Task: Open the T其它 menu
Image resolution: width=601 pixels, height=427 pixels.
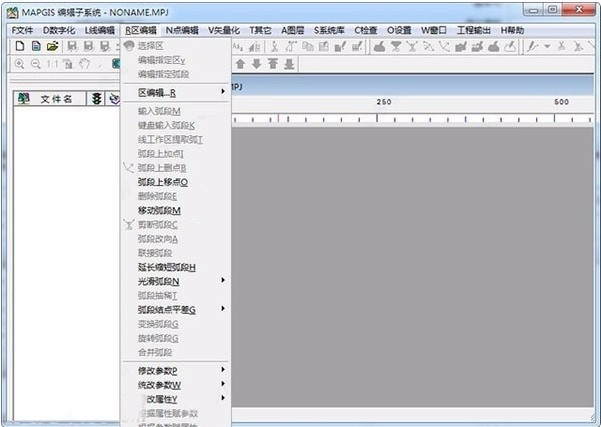Action: 260,31
